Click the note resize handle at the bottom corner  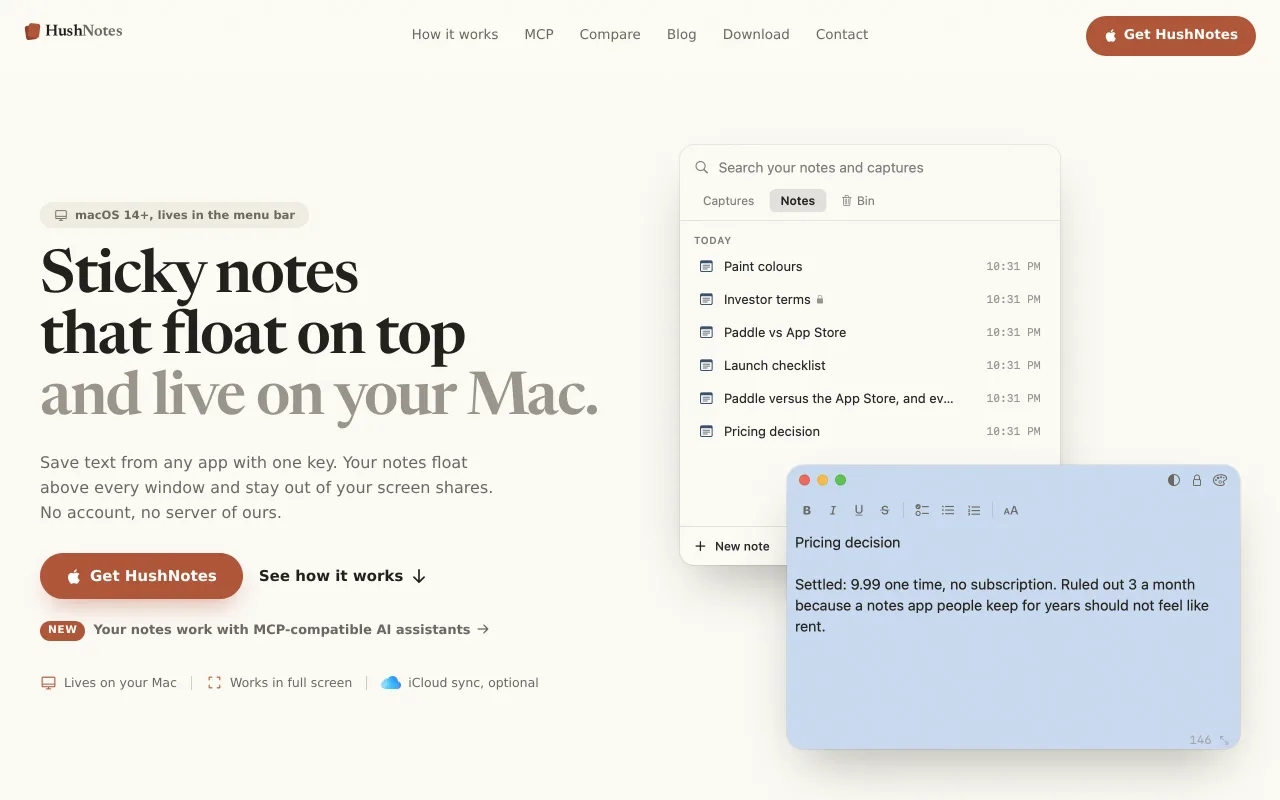(x=1224, y=740)
